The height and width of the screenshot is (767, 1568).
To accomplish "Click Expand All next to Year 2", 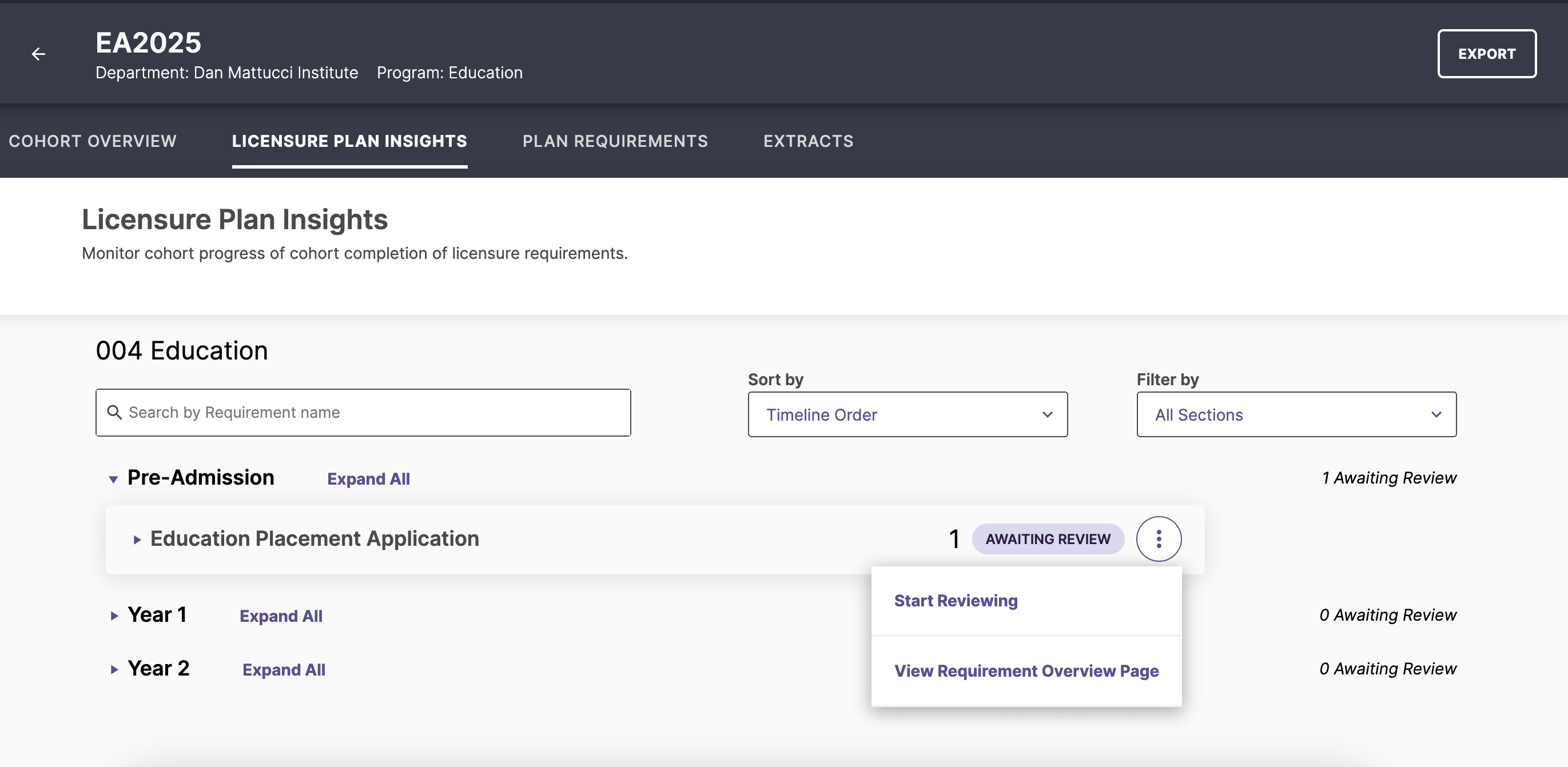I will coord(284,669).
